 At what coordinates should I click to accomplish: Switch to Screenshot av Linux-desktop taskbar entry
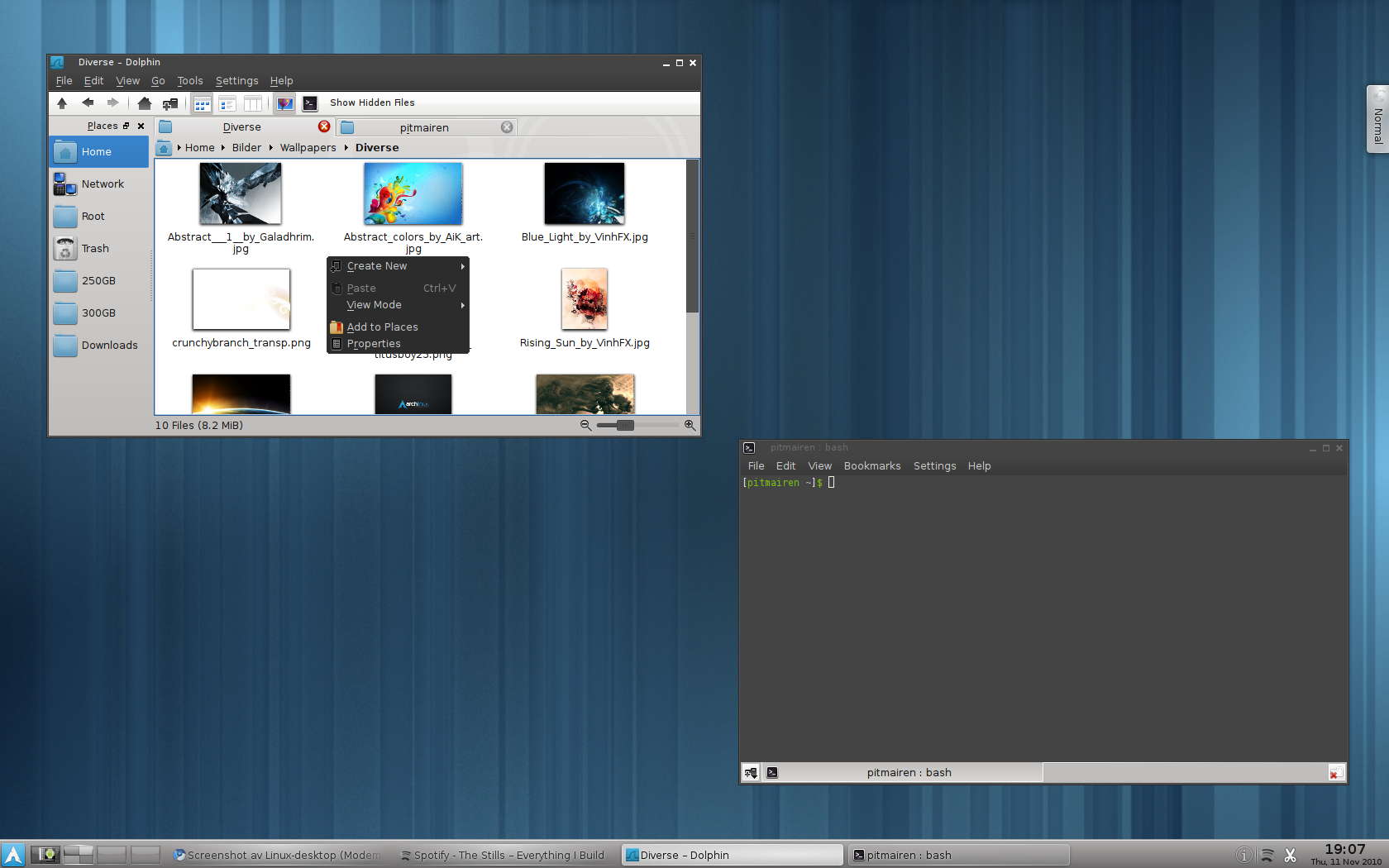tap(279, 856)
